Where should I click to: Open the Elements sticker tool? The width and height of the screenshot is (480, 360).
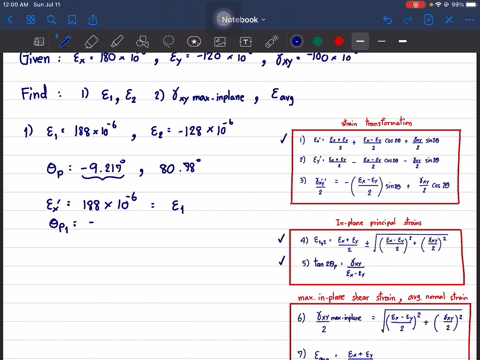(194, 42)
